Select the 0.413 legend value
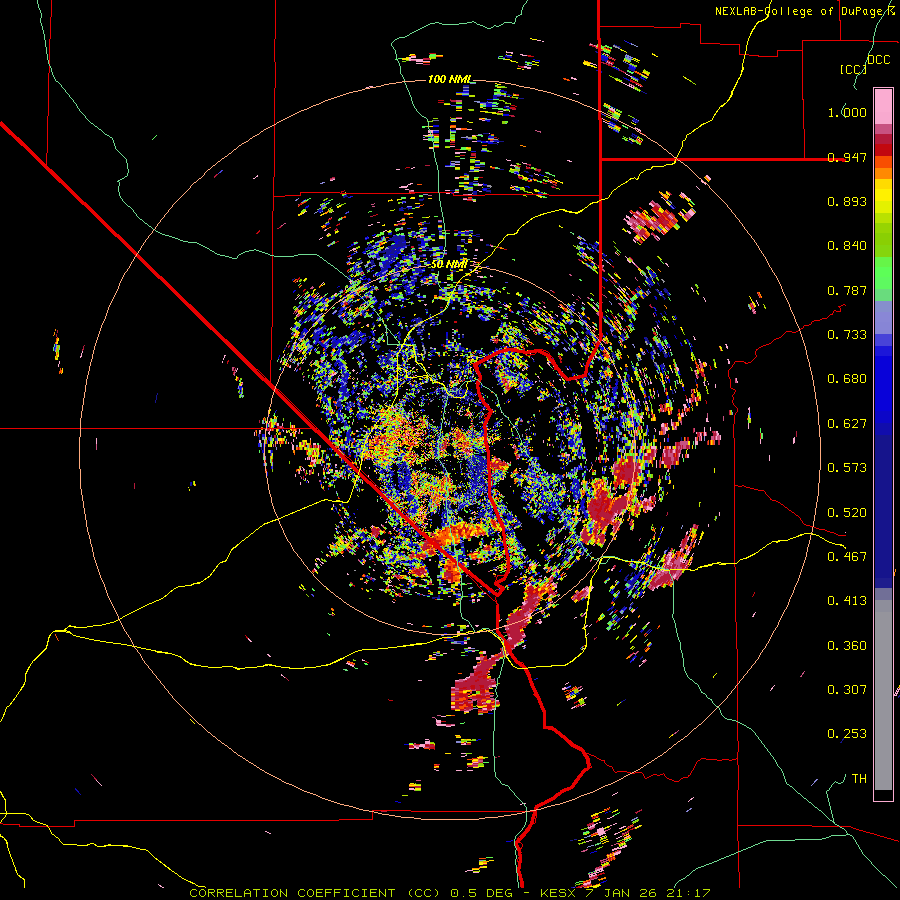The width and height of the screenshot is (900, 900). click(847, 601)
